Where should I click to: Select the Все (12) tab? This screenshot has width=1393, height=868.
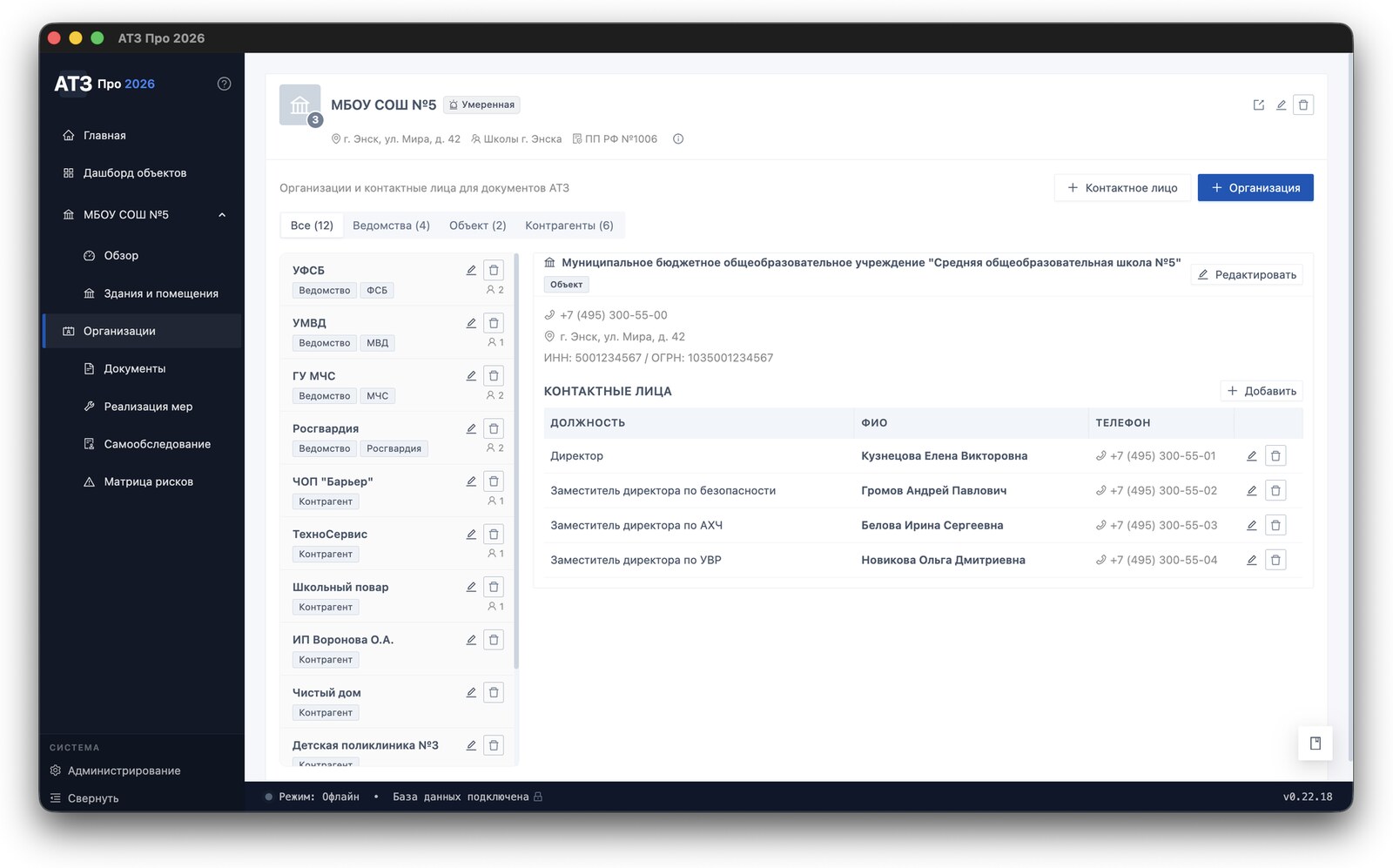pos(312,225)
